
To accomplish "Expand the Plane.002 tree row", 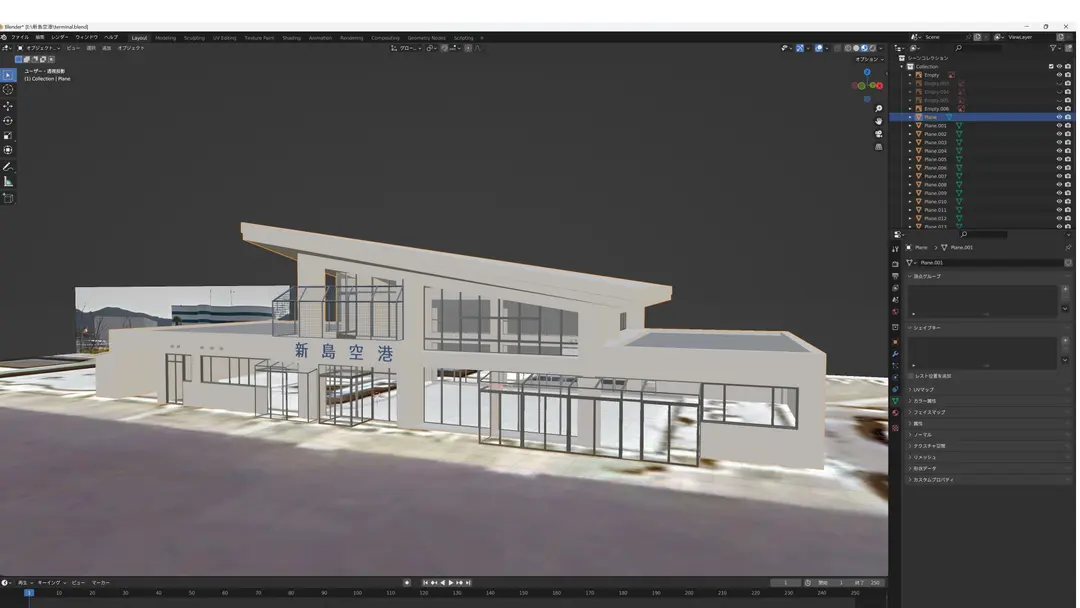I will click(x=910, y=134).
